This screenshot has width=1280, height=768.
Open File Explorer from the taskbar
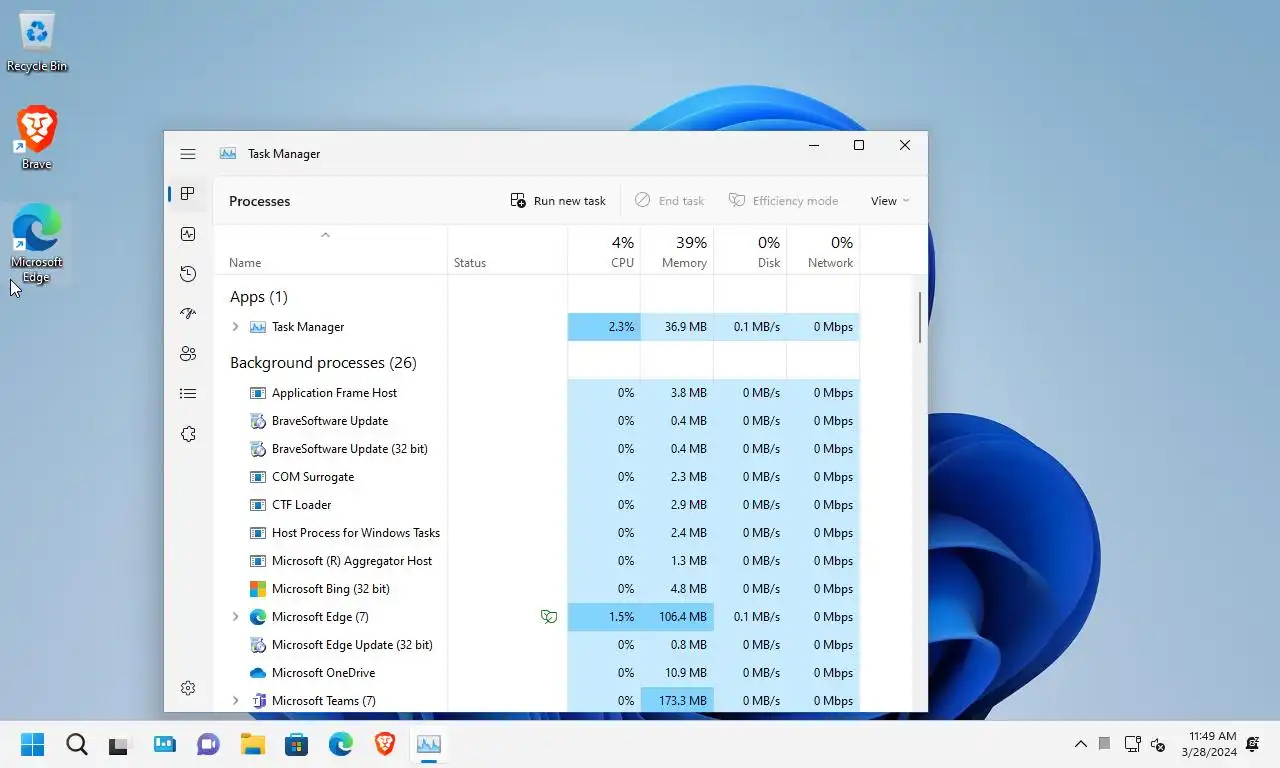tap(252, 744)
